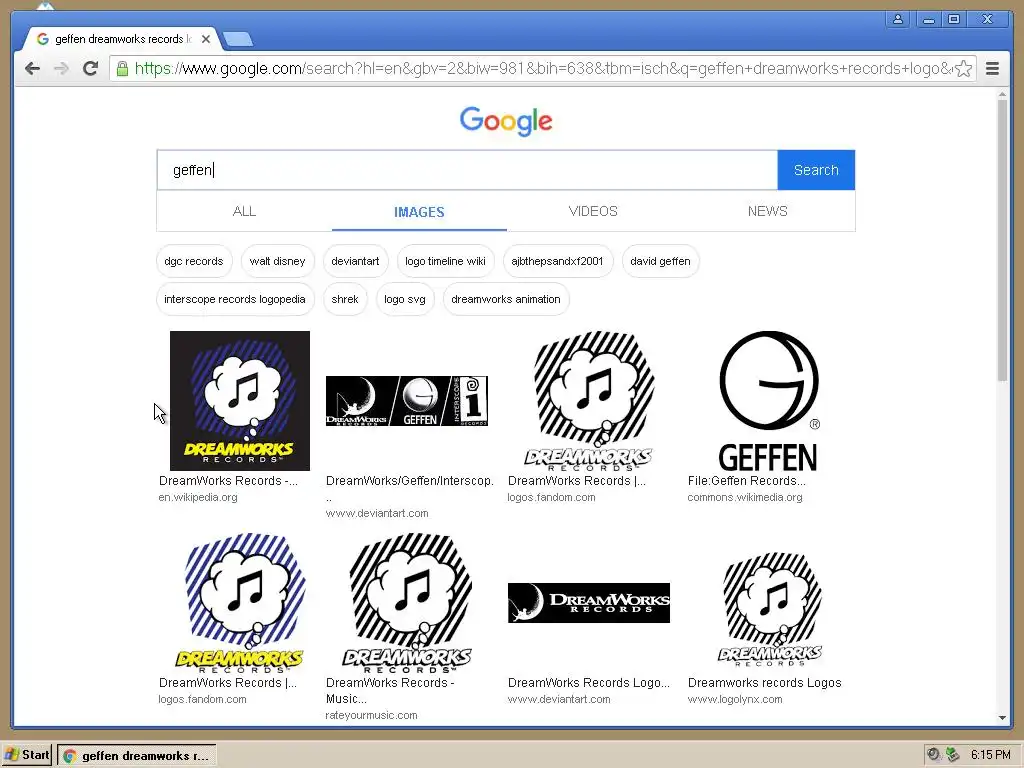Open the NEWS tab
The width and height of the screenshot is (1024, 768).
click(x=767, y=211)
